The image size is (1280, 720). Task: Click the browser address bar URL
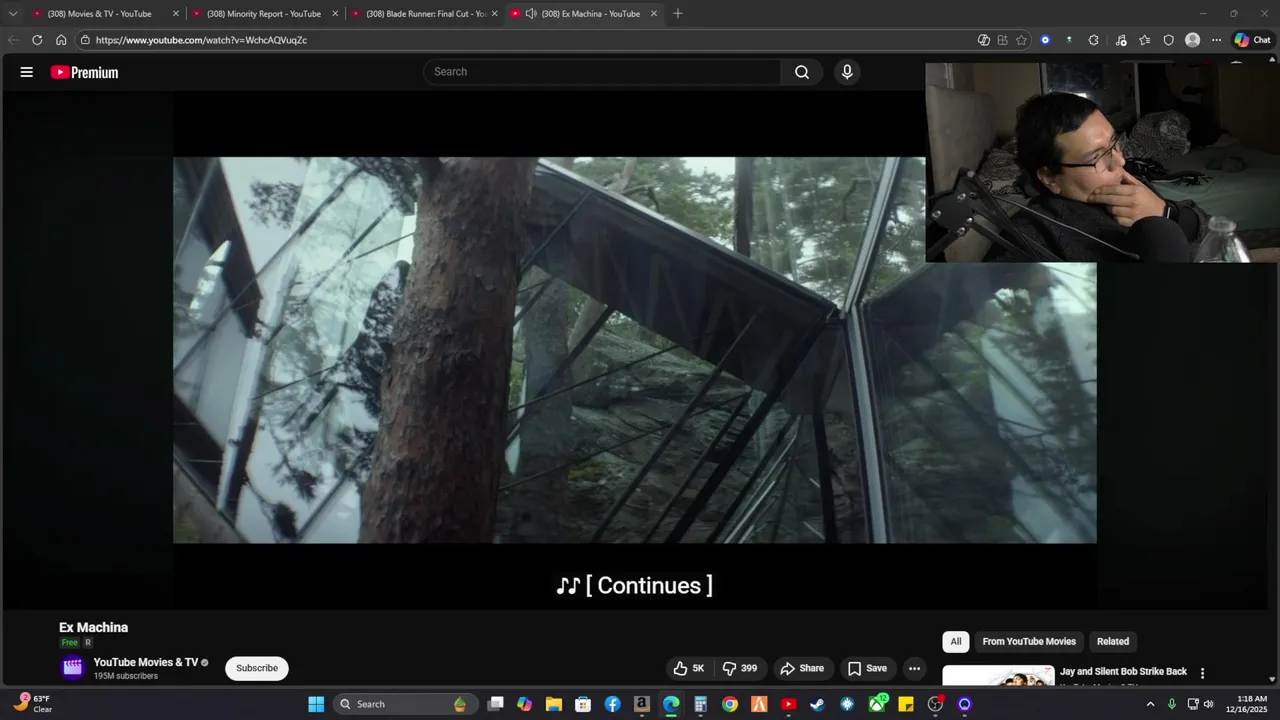click(x=201, y=40)
